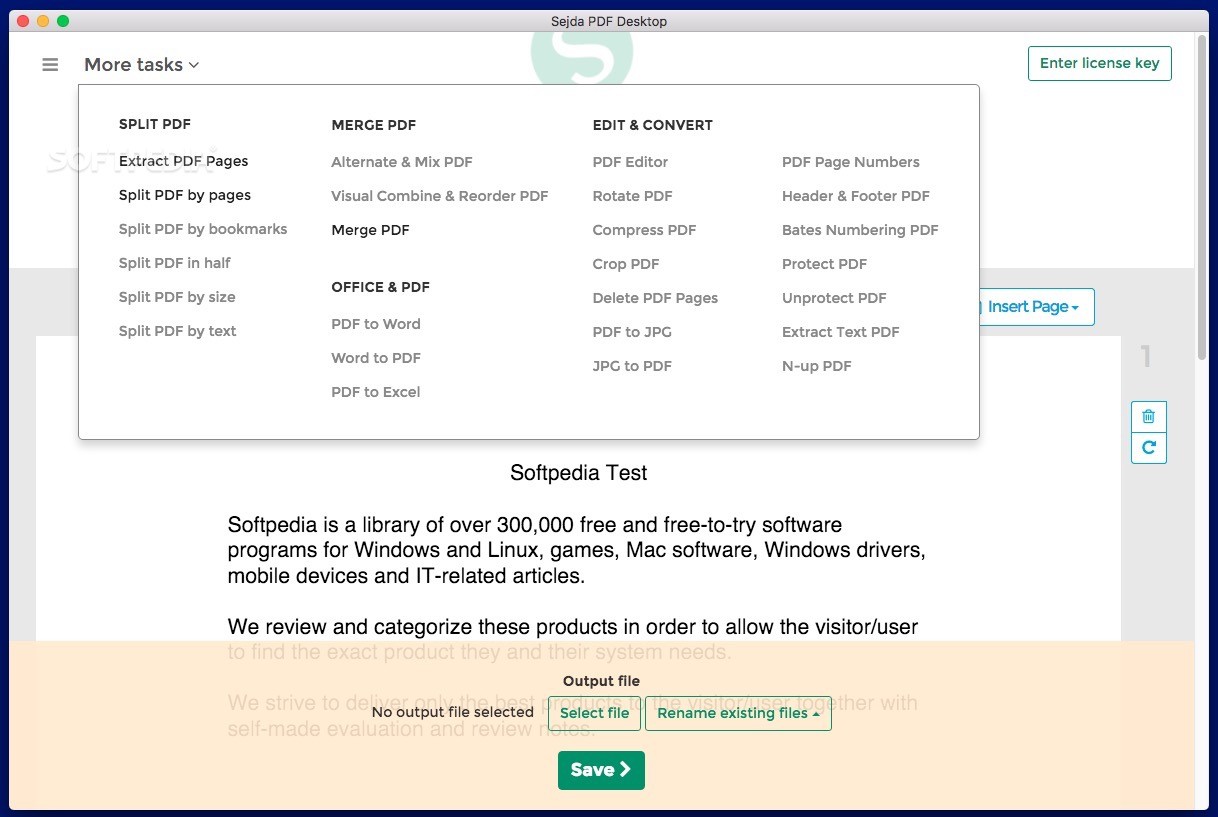
Task: Delete the page with the trash icon
Action: [1148, 417]
